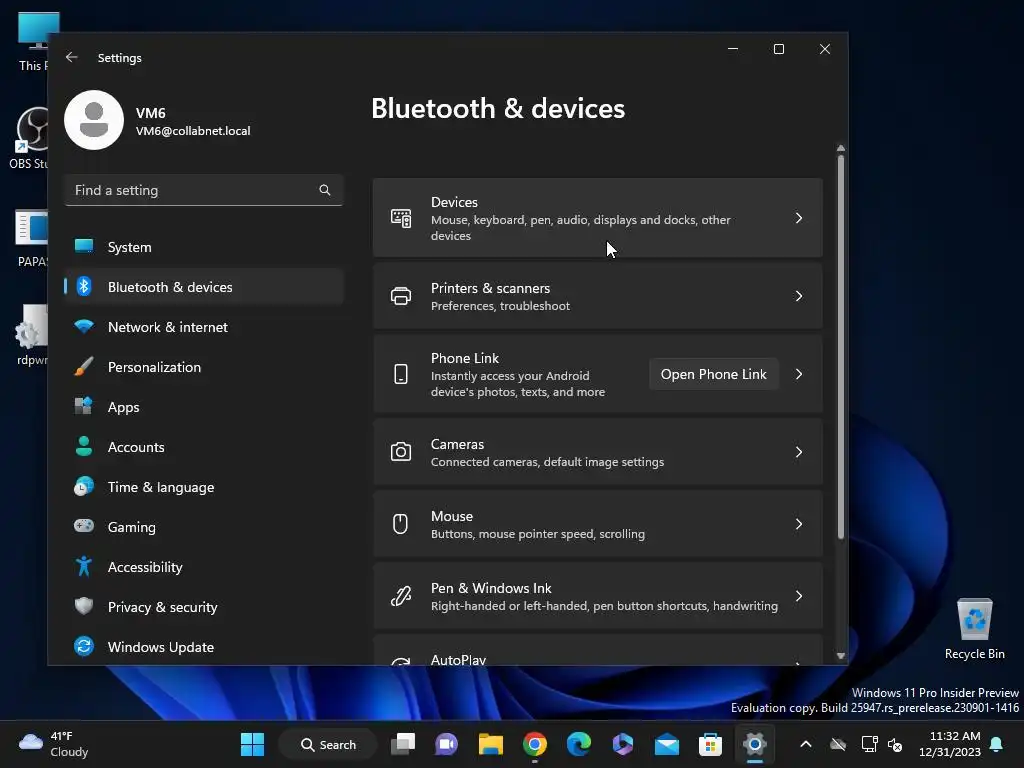Screen dimensions: 1024x768
Task: Open Teams Chat from the taskbar
Action: (x=447, y=744)
